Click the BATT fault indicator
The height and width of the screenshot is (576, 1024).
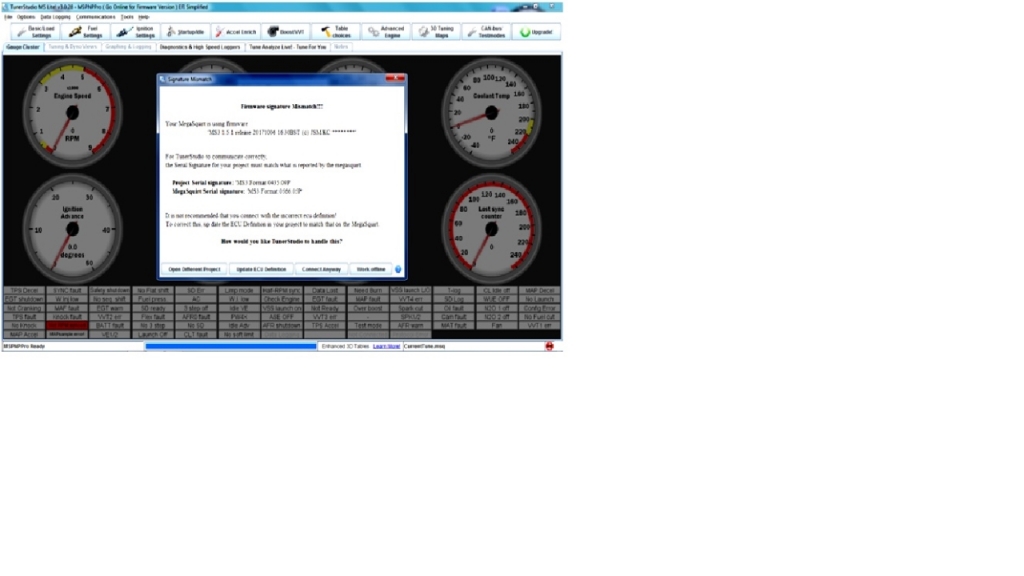[110, 325]
